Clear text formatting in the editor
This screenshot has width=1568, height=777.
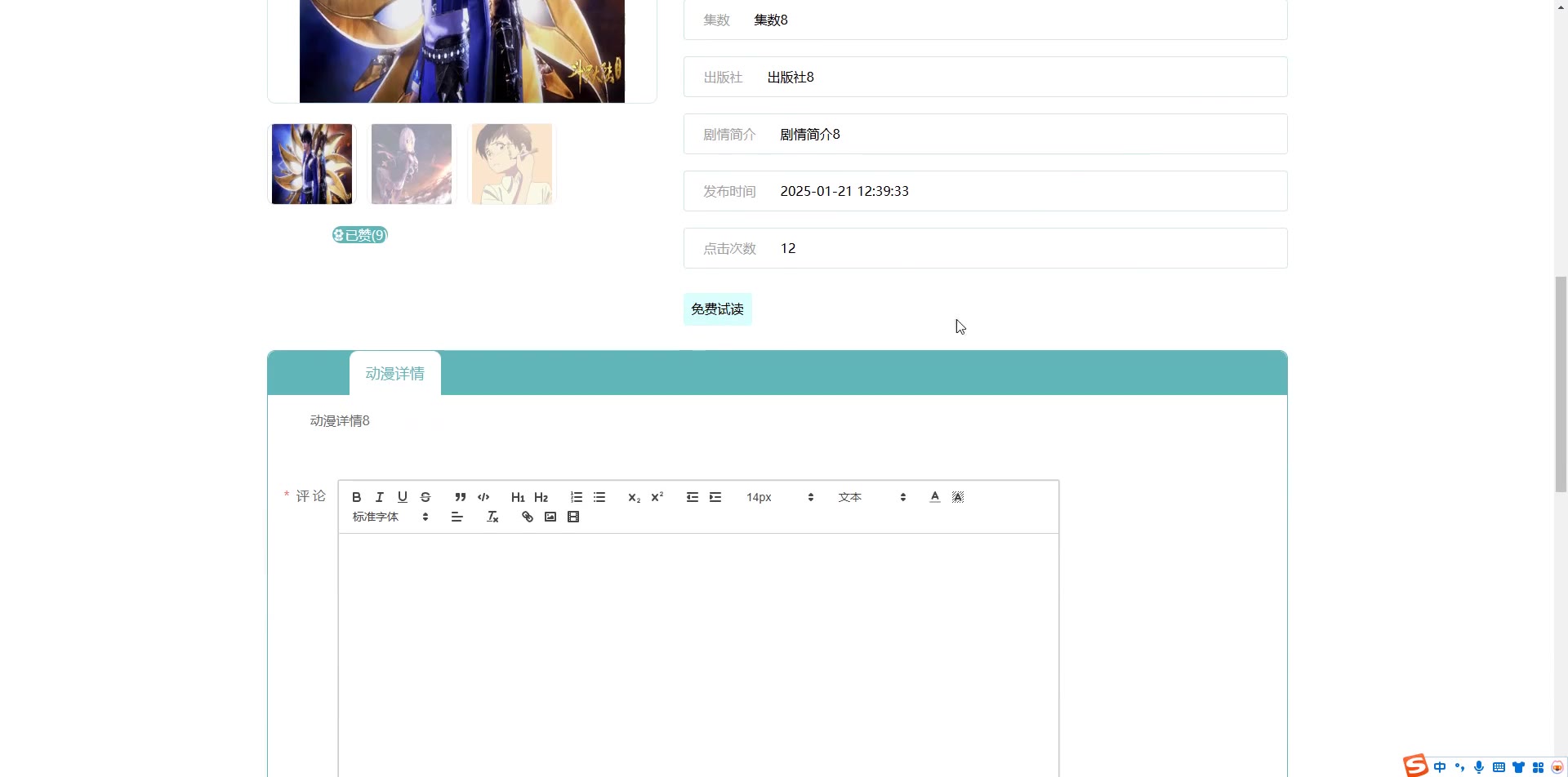click(492, 517)
